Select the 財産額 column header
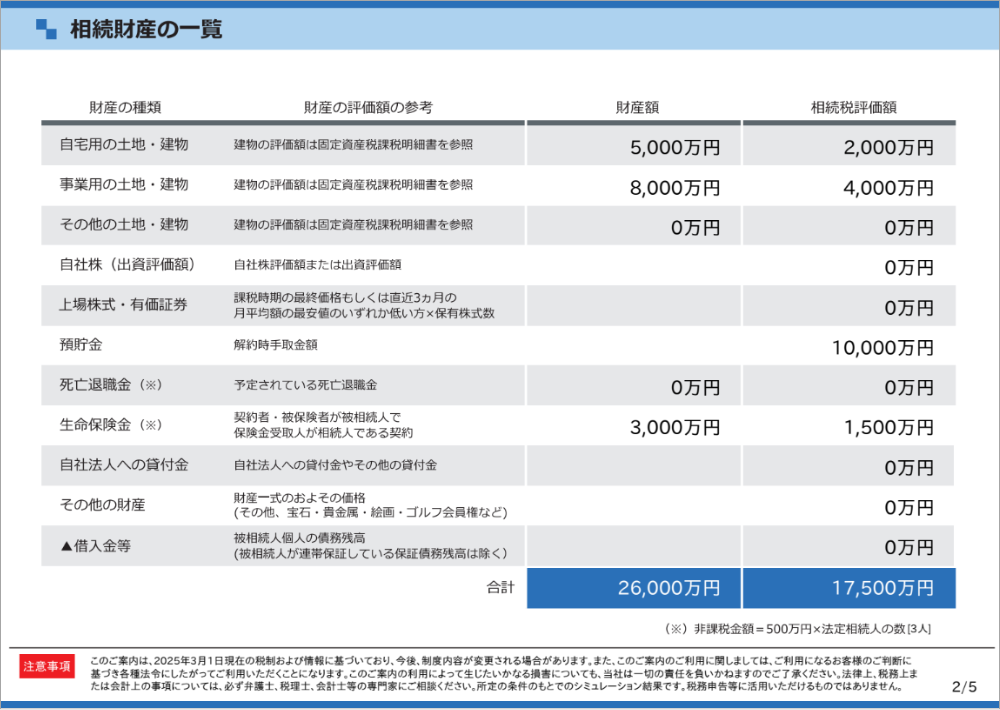 pos(637,107)
